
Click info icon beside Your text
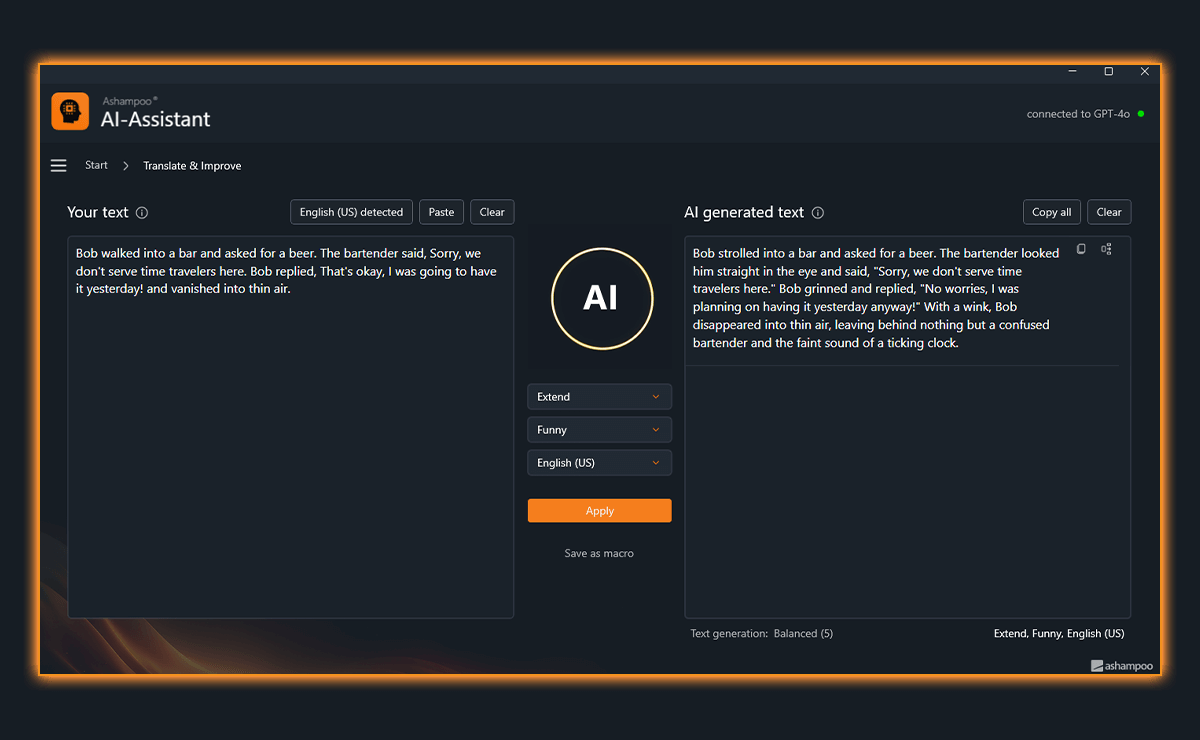(142, 213)
